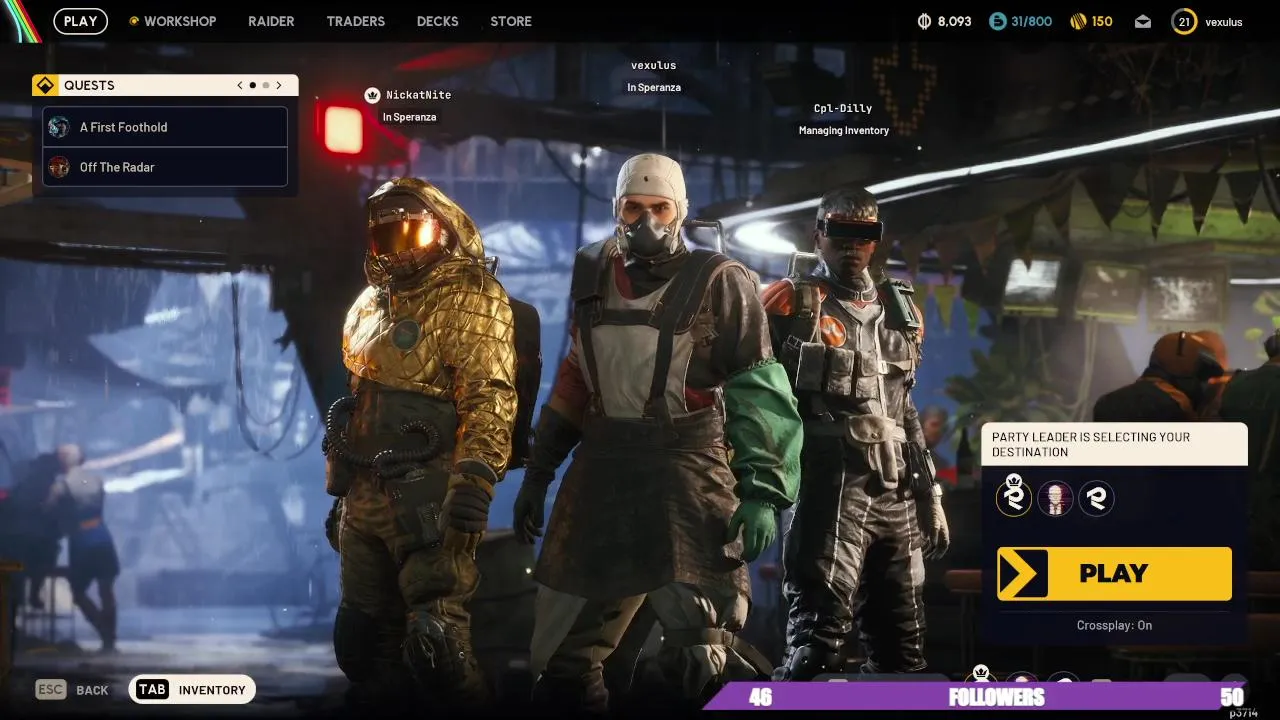Visit the STORE tab
This screenshot has width=1280, height=720.
511,21
